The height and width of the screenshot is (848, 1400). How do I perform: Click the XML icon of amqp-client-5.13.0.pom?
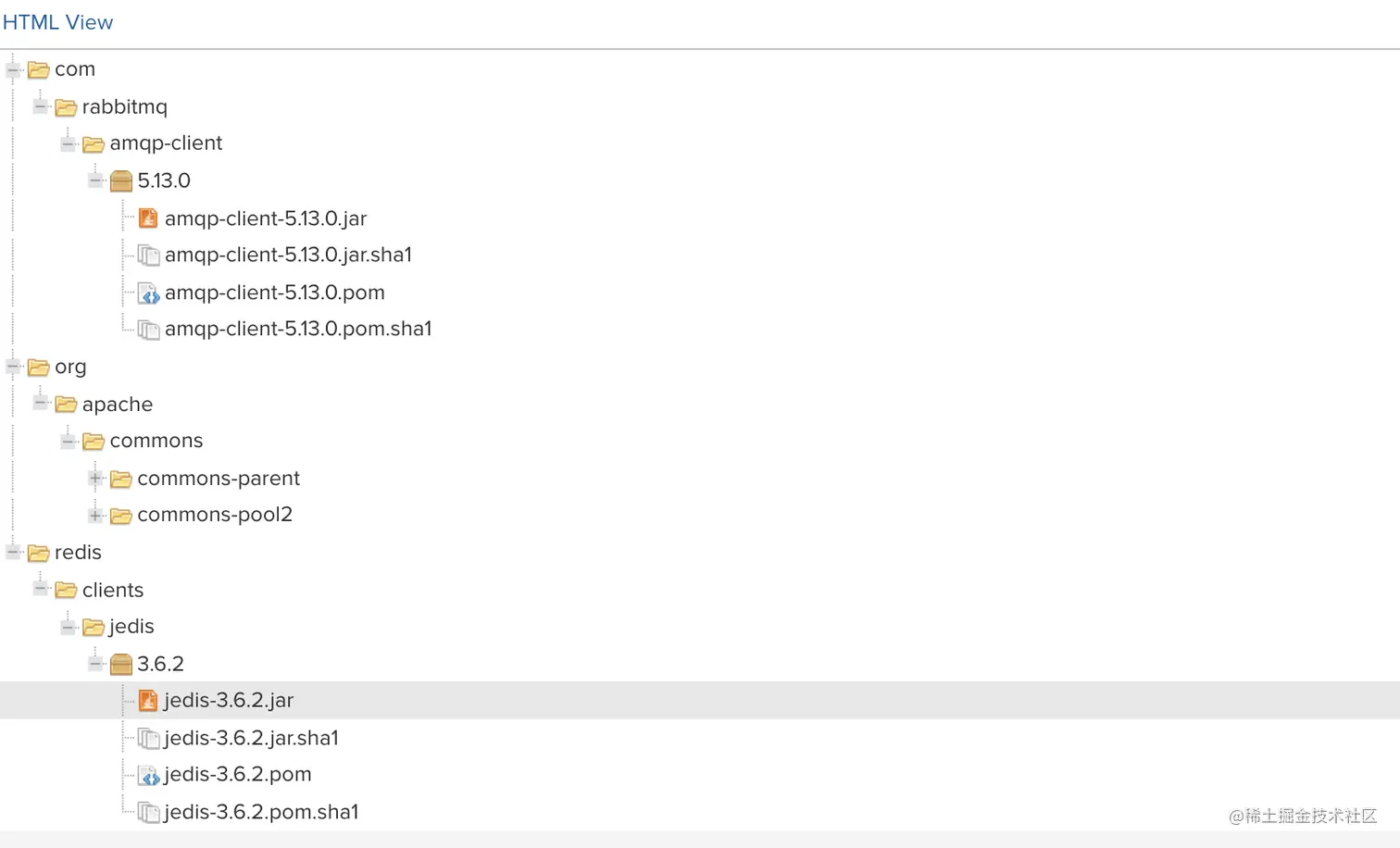tap(148, 293)
